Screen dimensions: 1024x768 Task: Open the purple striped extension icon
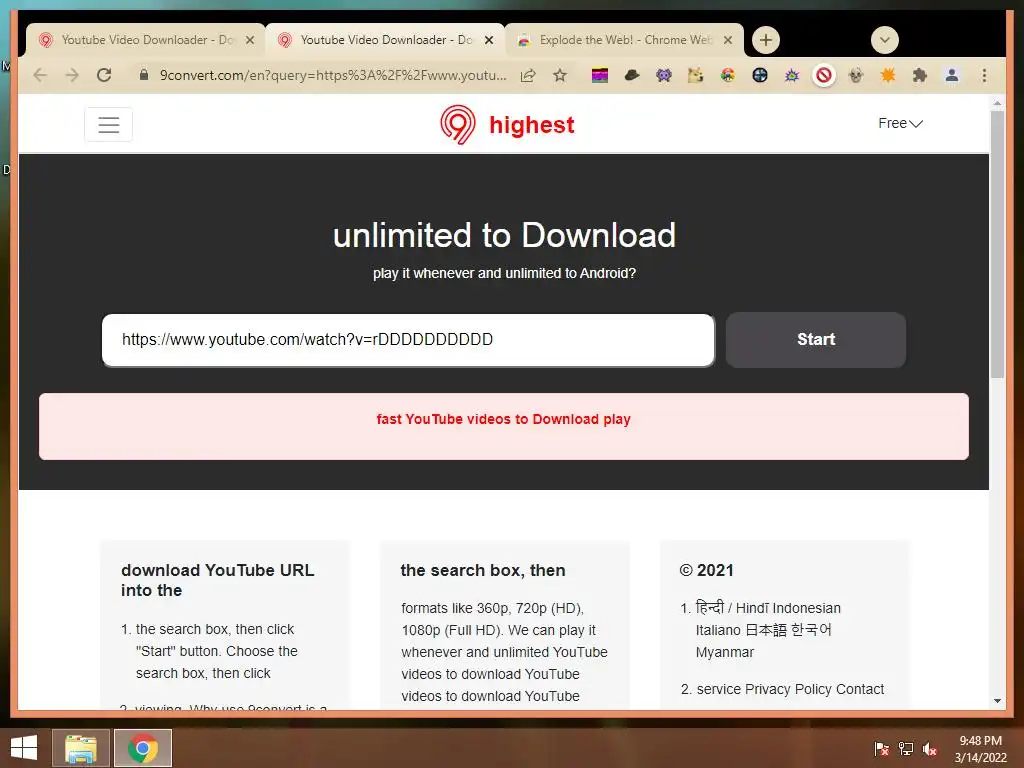(600, 76)
